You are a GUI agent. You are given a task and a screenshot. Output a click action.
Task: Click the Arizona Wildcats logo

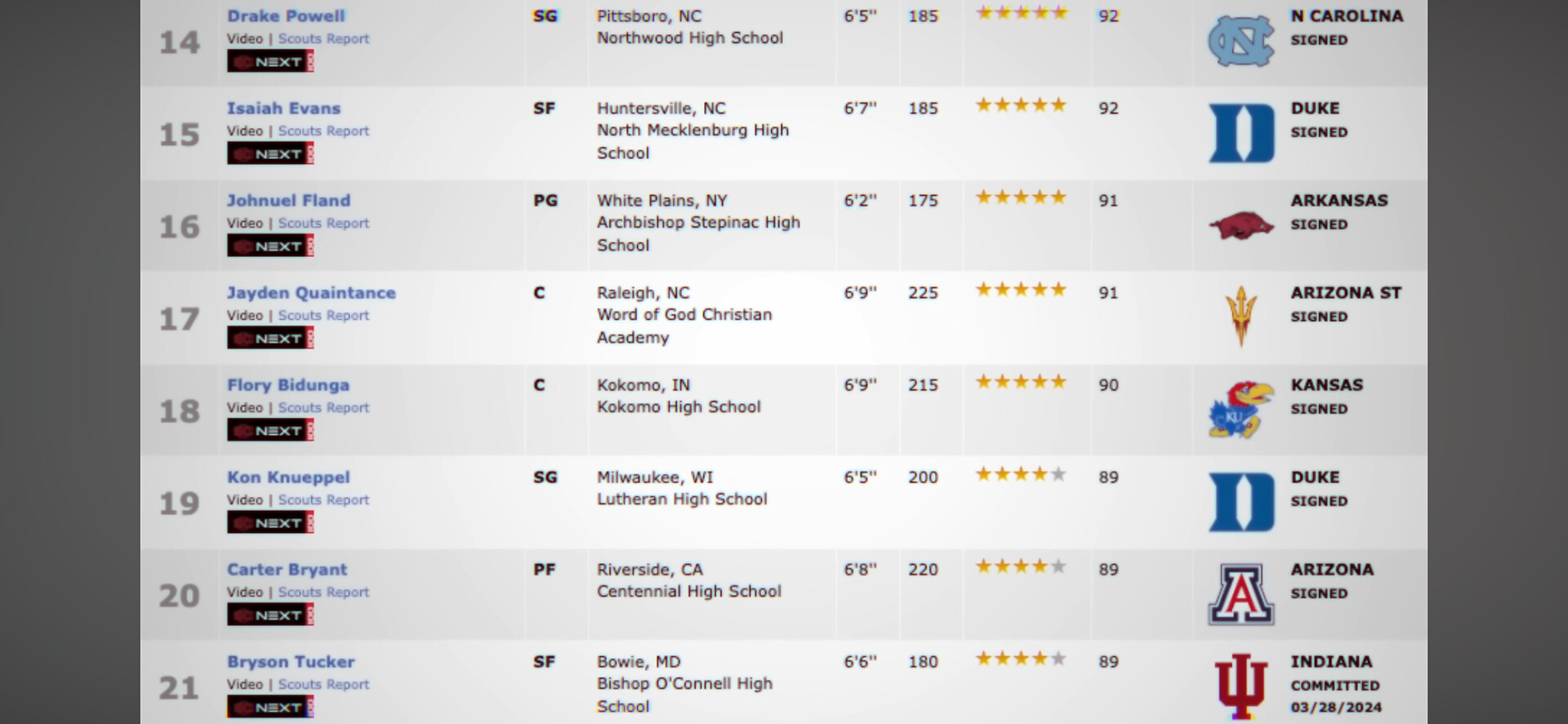coord(1241,594)
